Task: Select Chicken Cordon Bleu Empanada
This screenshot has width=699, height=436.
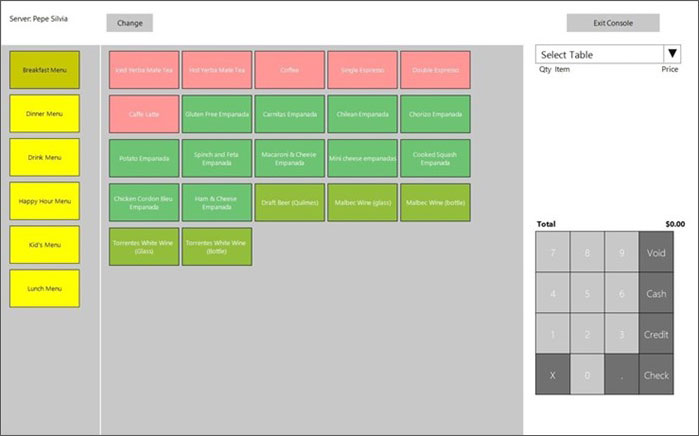Action: point(144,202)
